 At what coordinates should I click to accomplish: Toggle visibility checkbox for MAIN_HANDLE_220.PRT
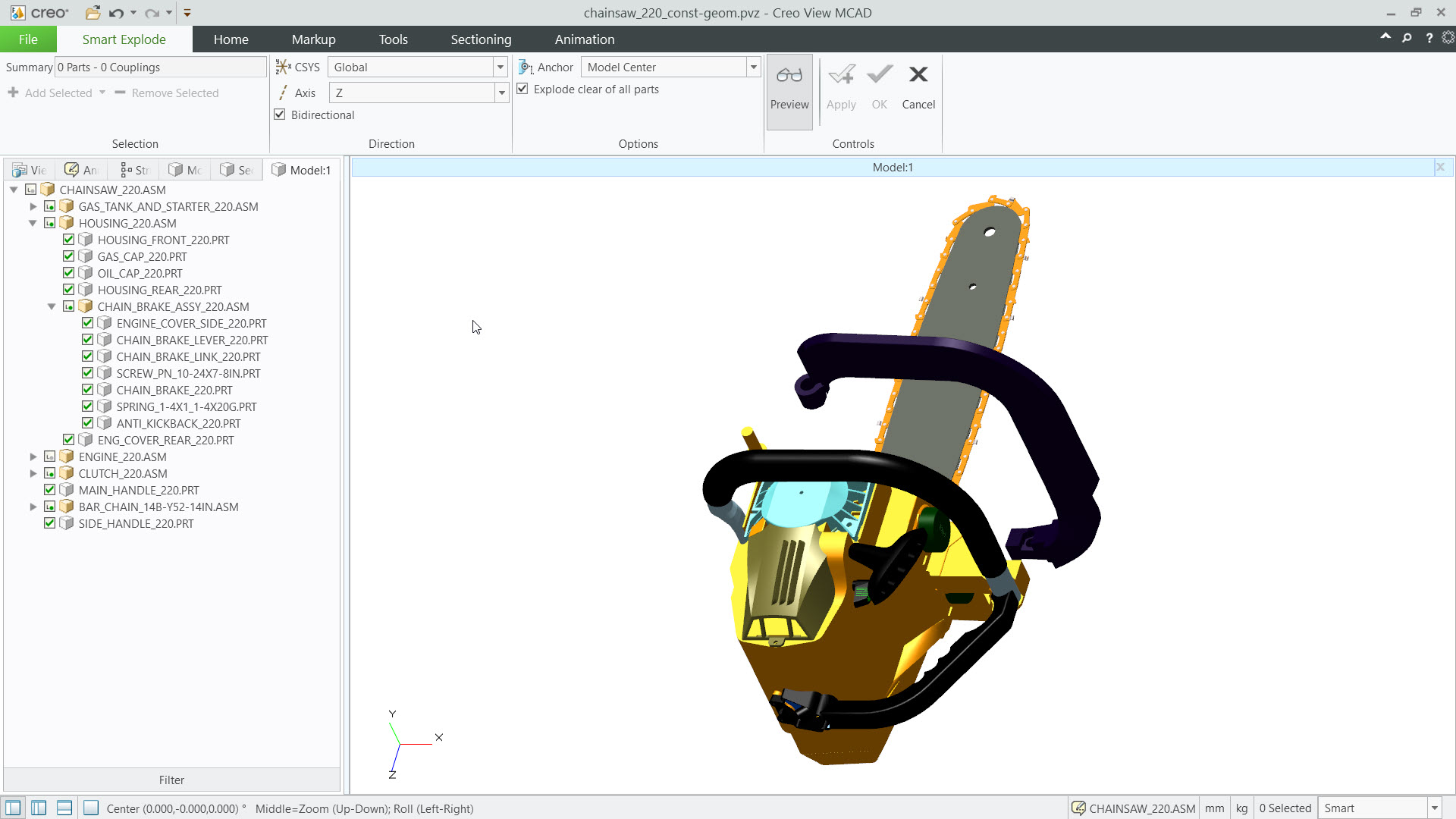50,490
